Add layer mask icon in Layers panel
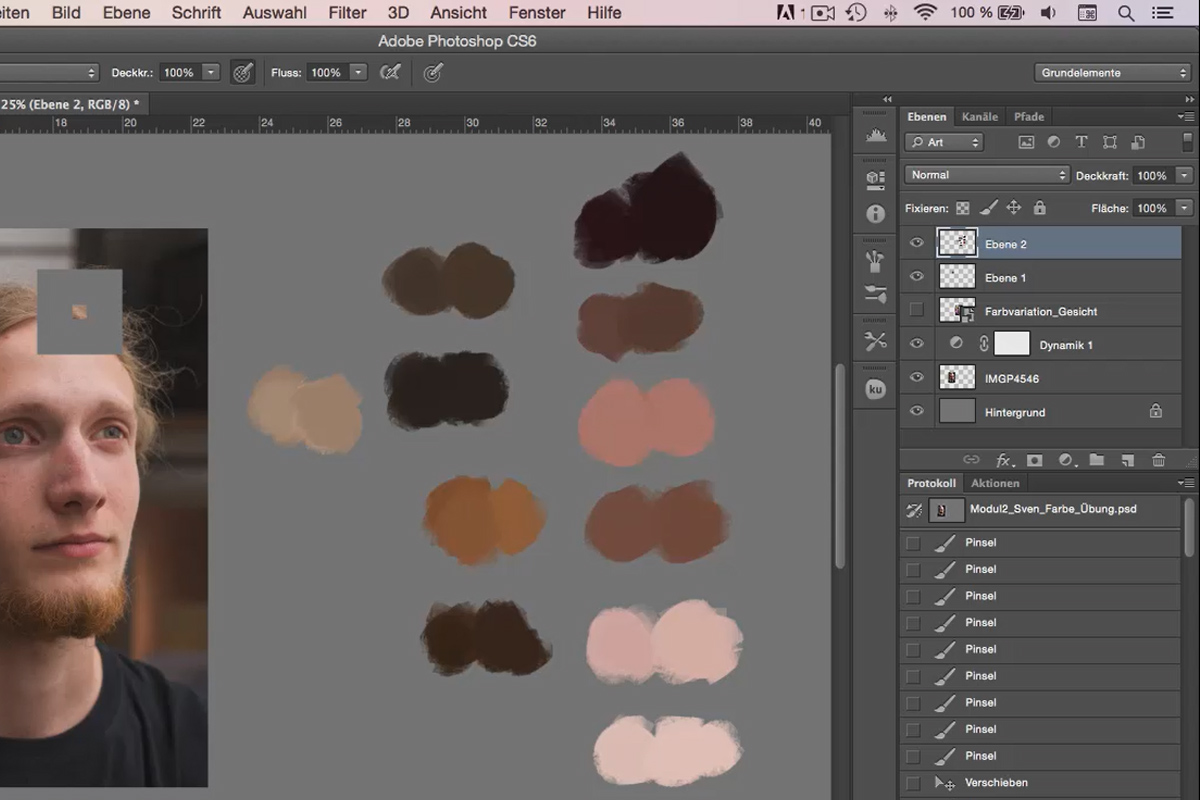This screenshot has width=1200, height=800. 1035,460
